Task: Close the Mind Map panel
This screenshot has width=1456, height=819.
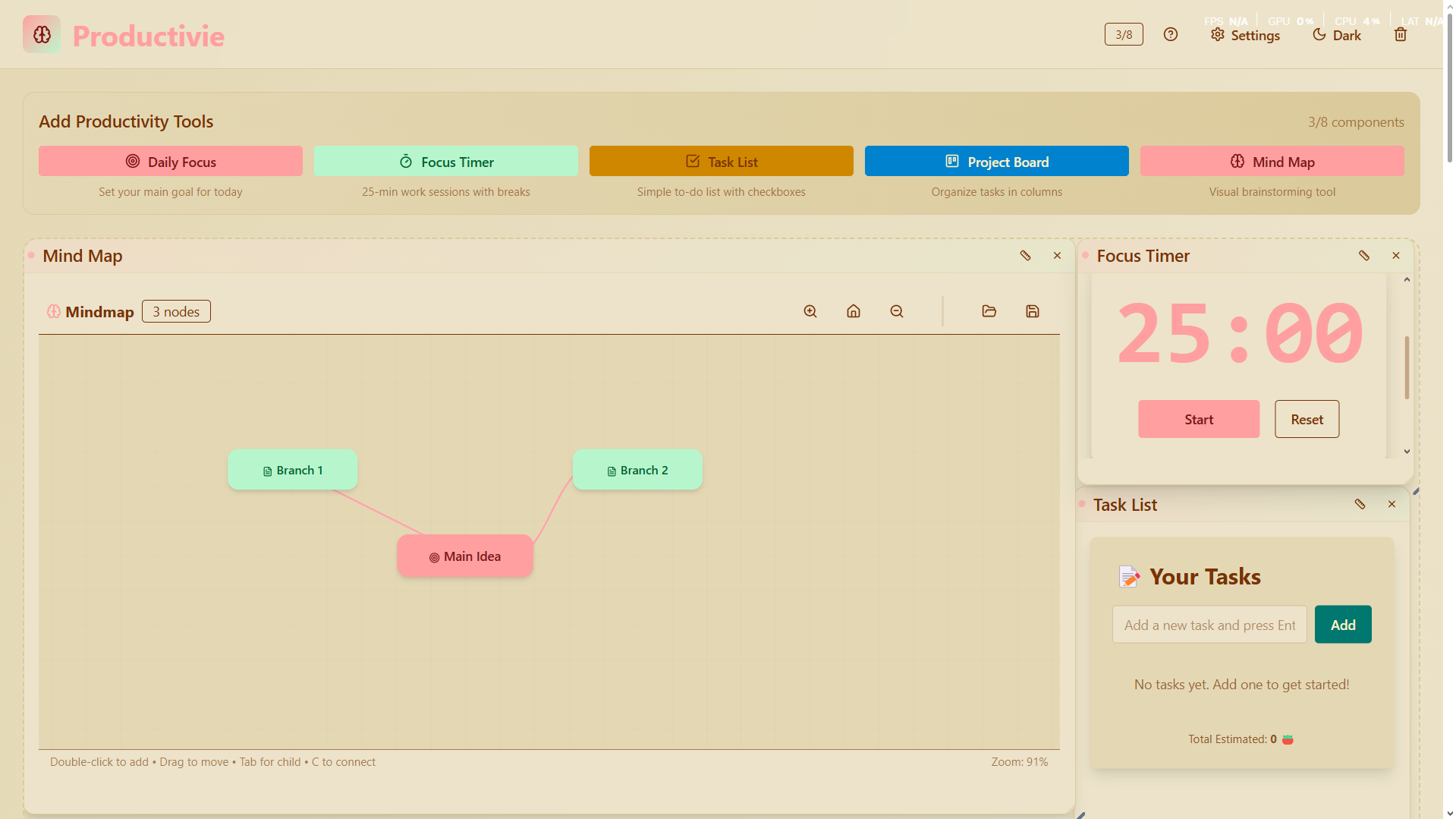Action: coord(1057,256)
